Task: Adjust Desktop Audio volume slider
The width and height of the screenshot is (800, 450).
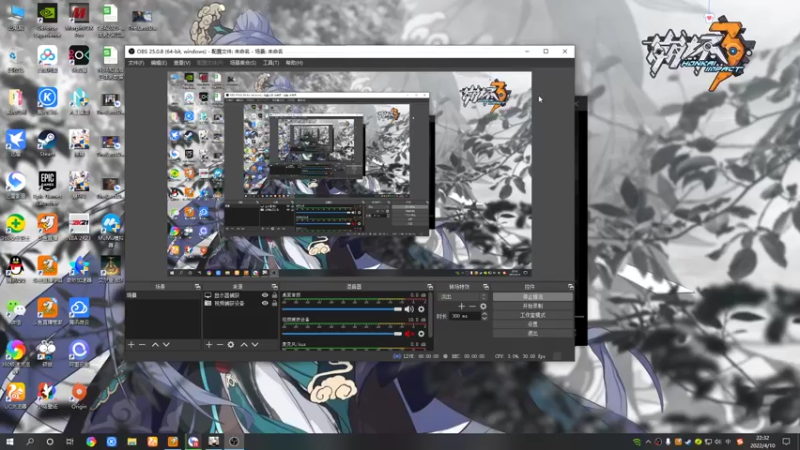Action: [x=342, y=309]
